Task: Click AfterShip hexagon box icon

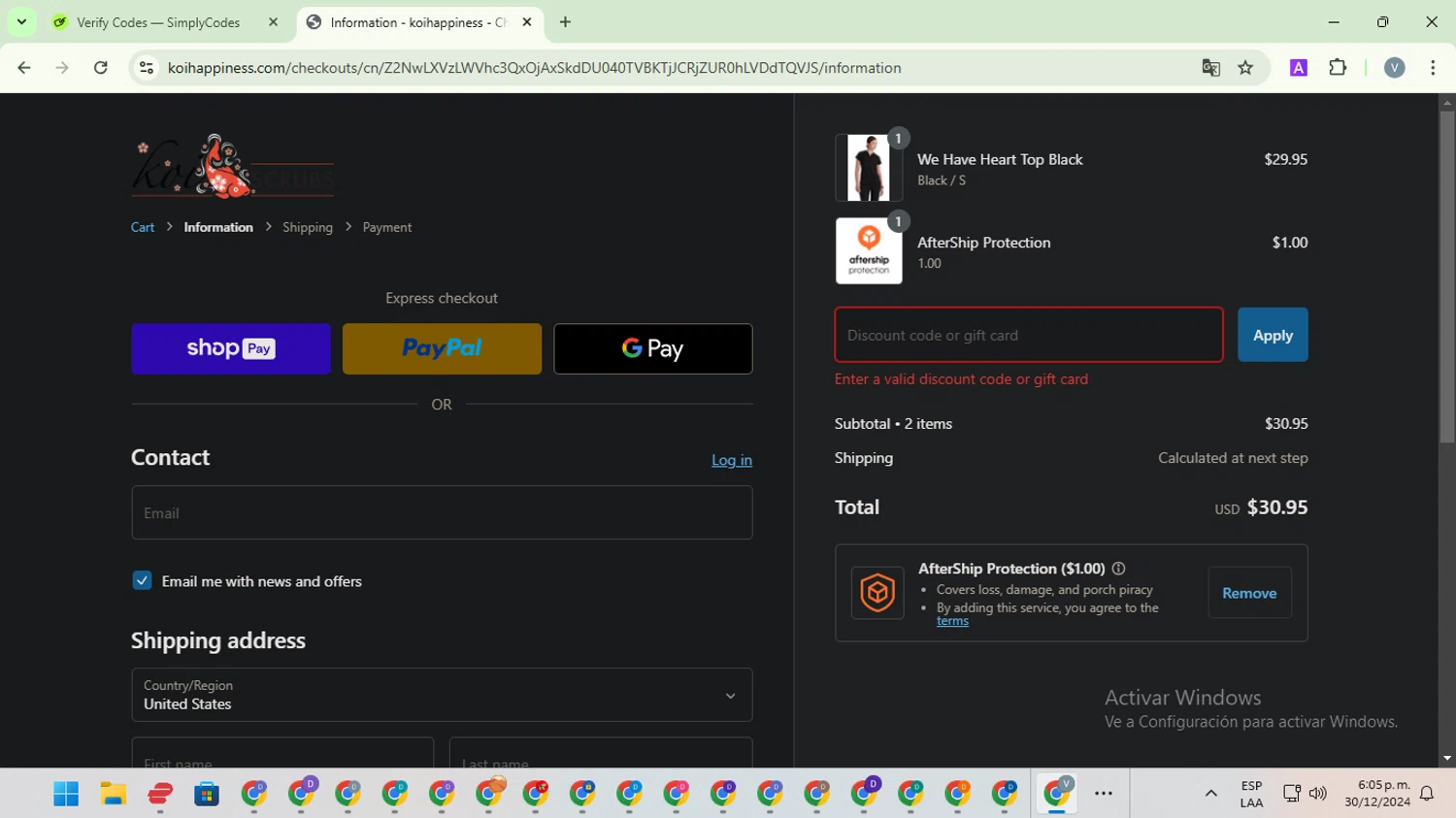Action: (x=877, y=592)
